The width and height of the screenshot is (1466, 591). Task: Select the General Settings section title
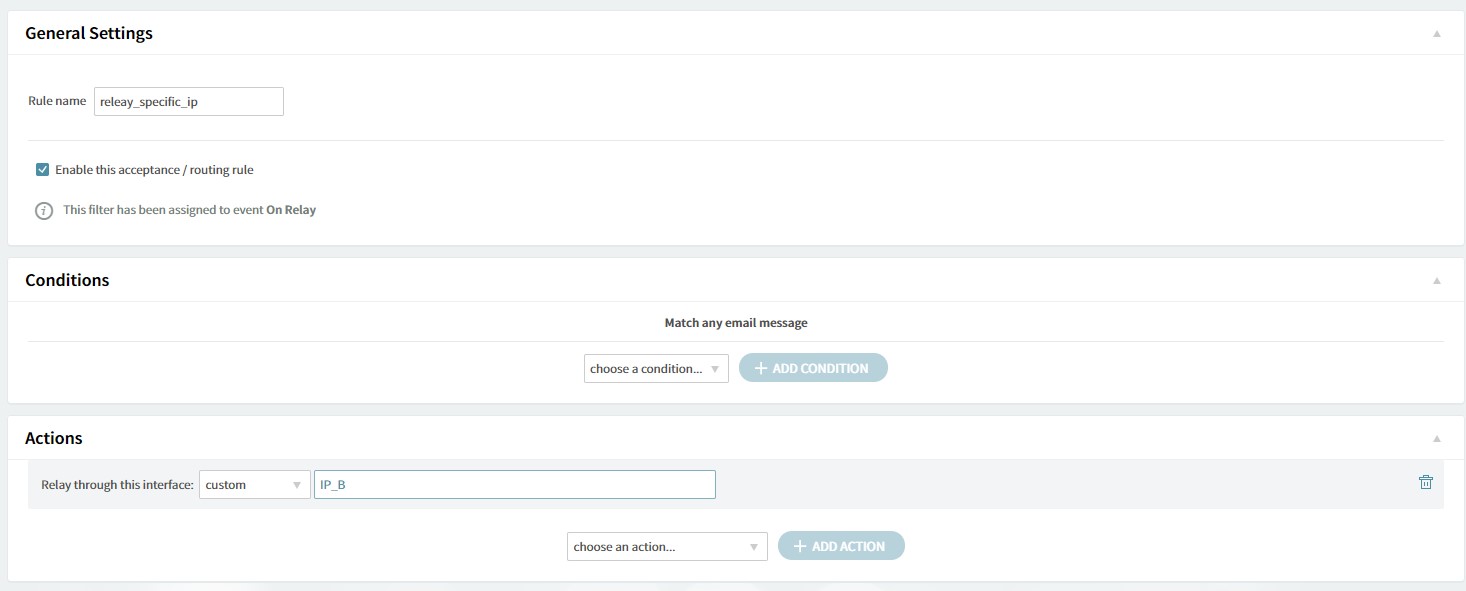pyautogui.click(x=89, y=33)
